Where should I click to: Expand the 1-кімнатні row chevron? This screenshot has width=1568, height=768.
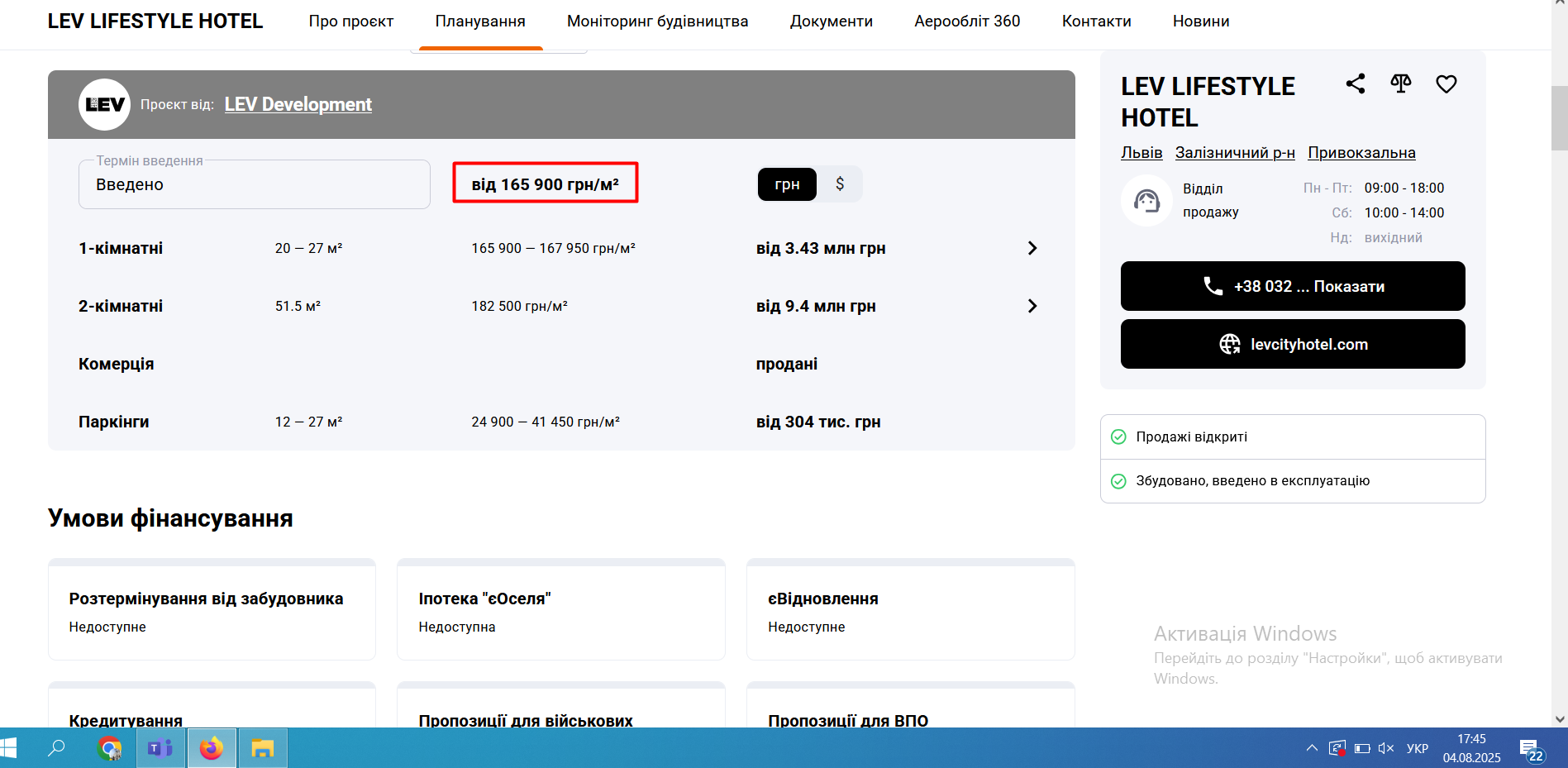[x=1032, y=248]
